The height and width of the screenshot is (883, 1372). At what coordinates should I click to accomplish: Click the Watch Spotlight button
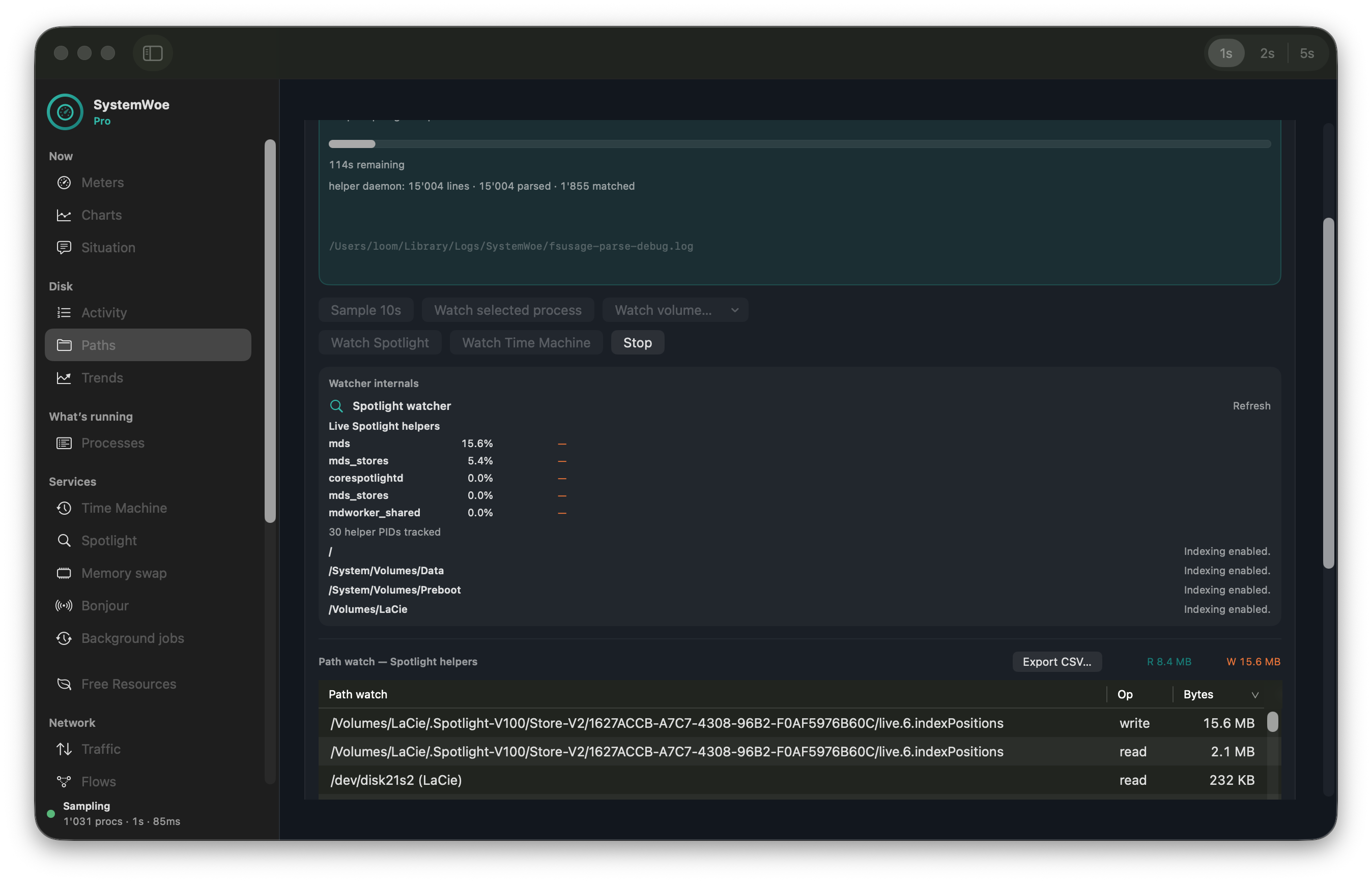(380, 343)
